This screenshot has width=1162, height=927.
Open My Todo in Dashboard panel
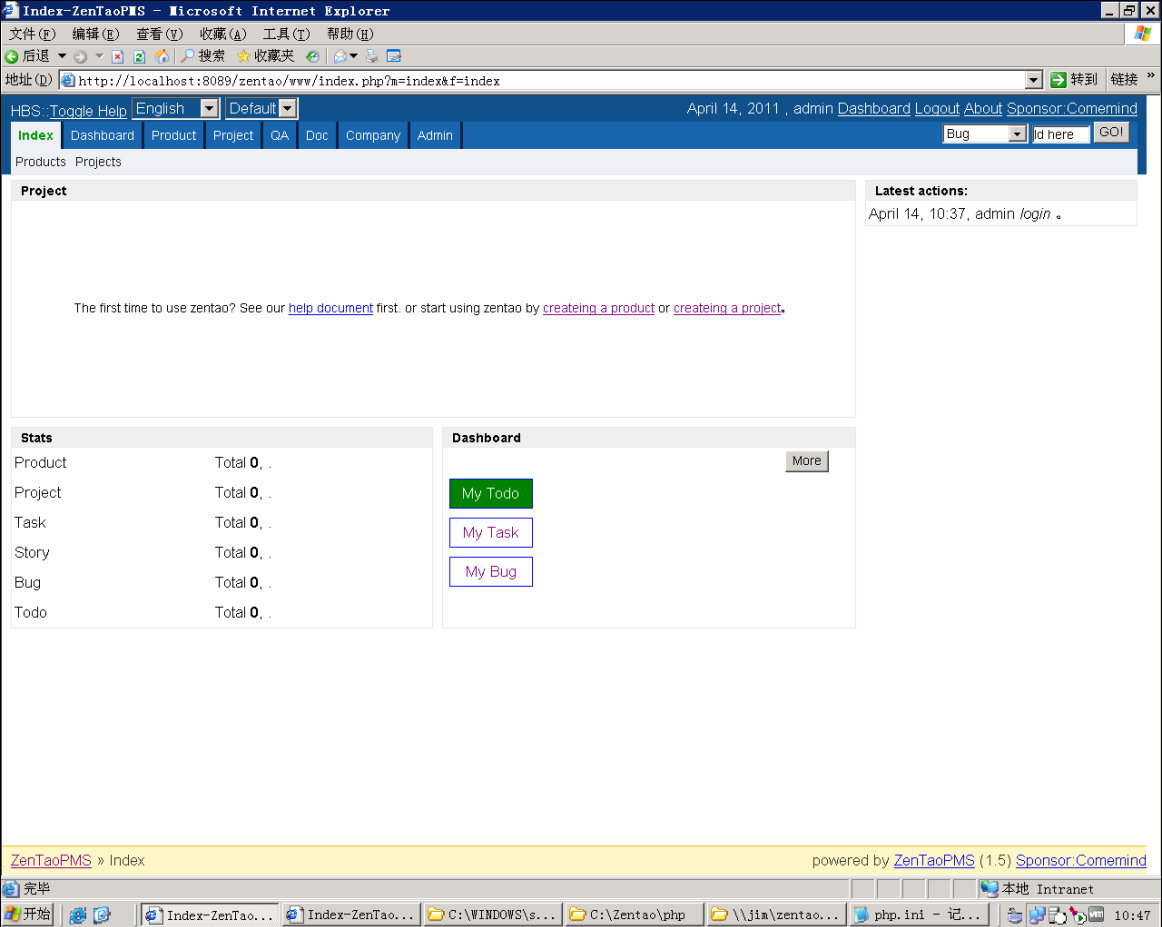click(491, 494)
